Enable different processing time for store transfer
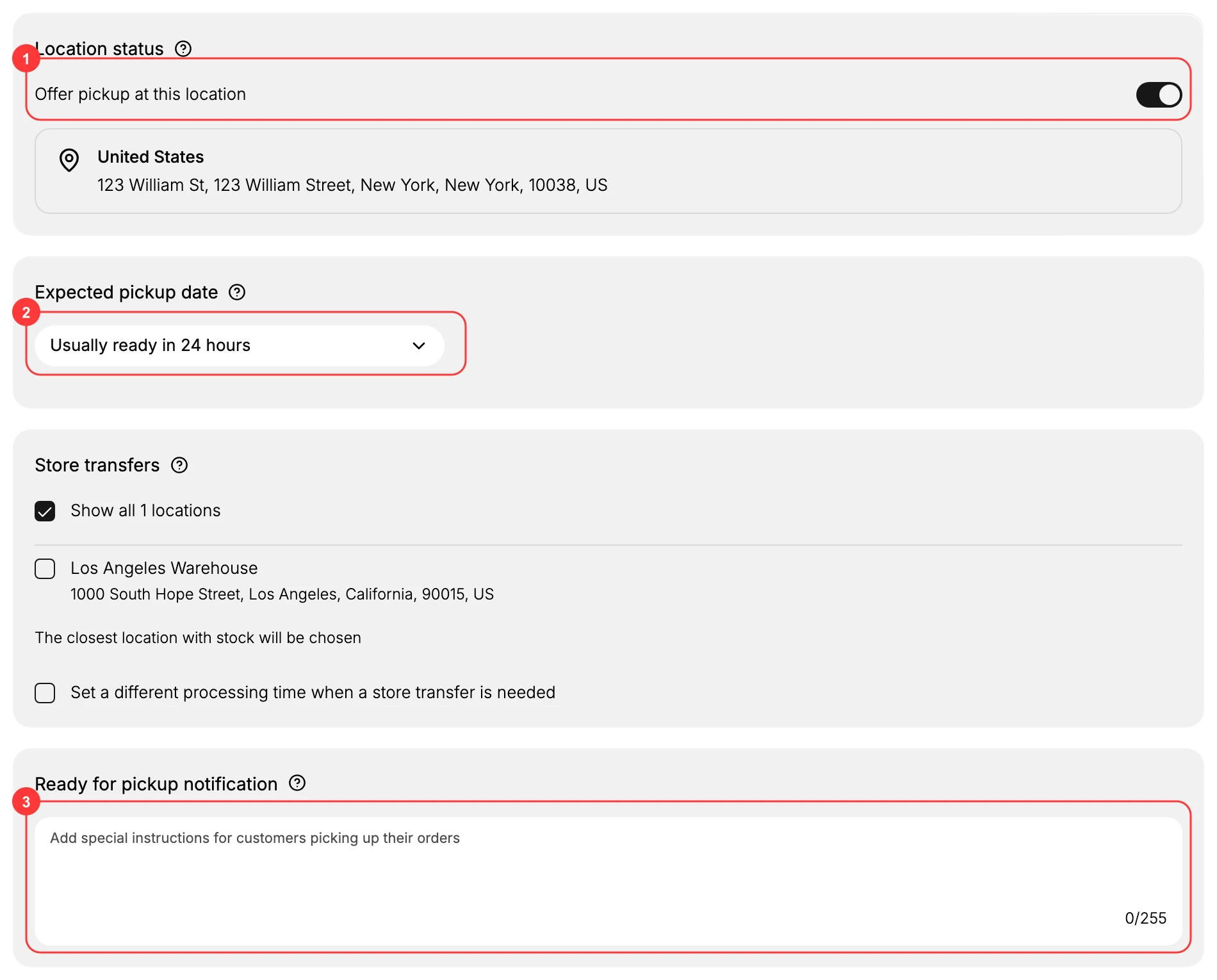 click(x=45, y=693)
